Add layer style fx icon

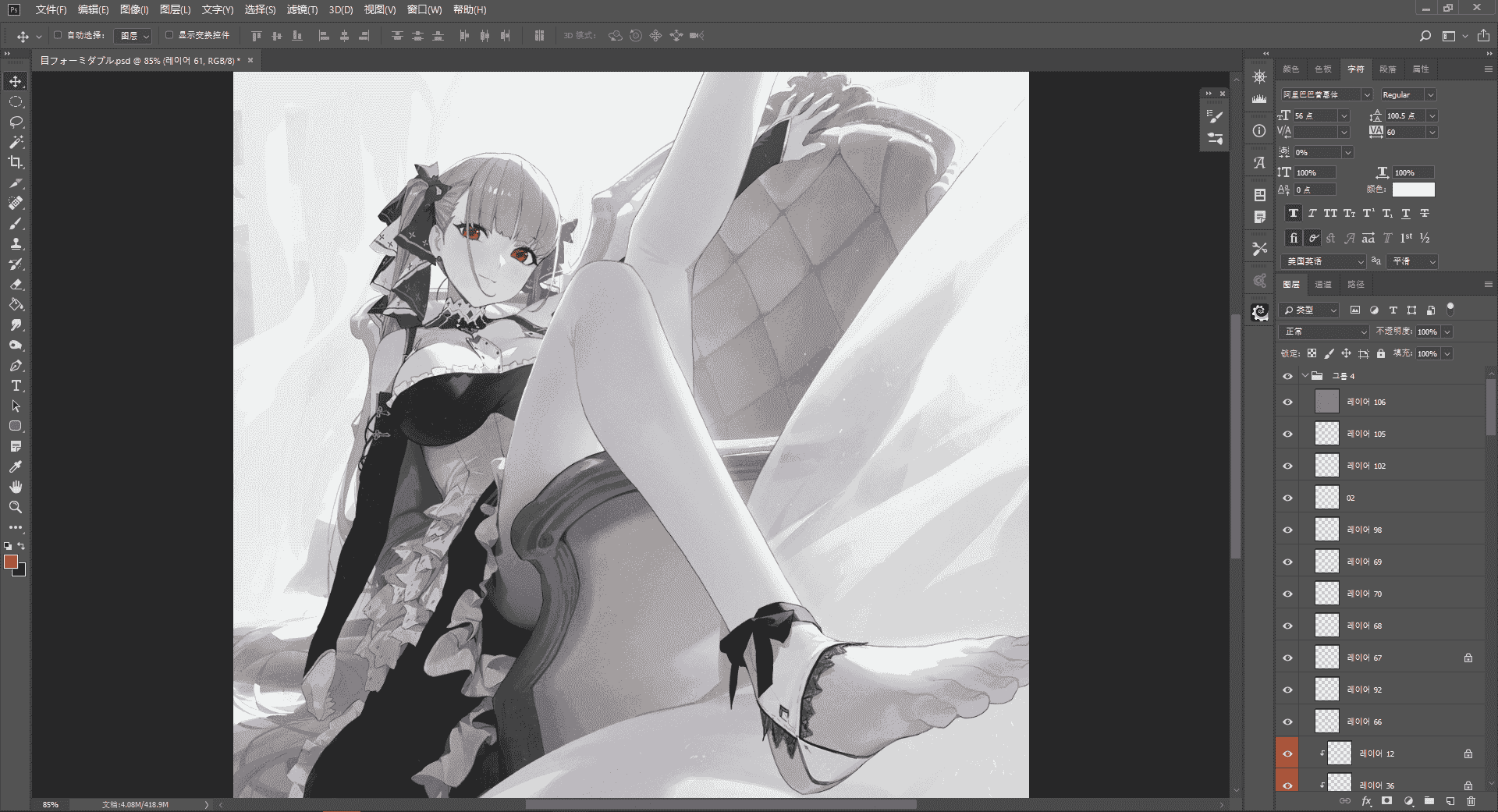[1366, 801]
